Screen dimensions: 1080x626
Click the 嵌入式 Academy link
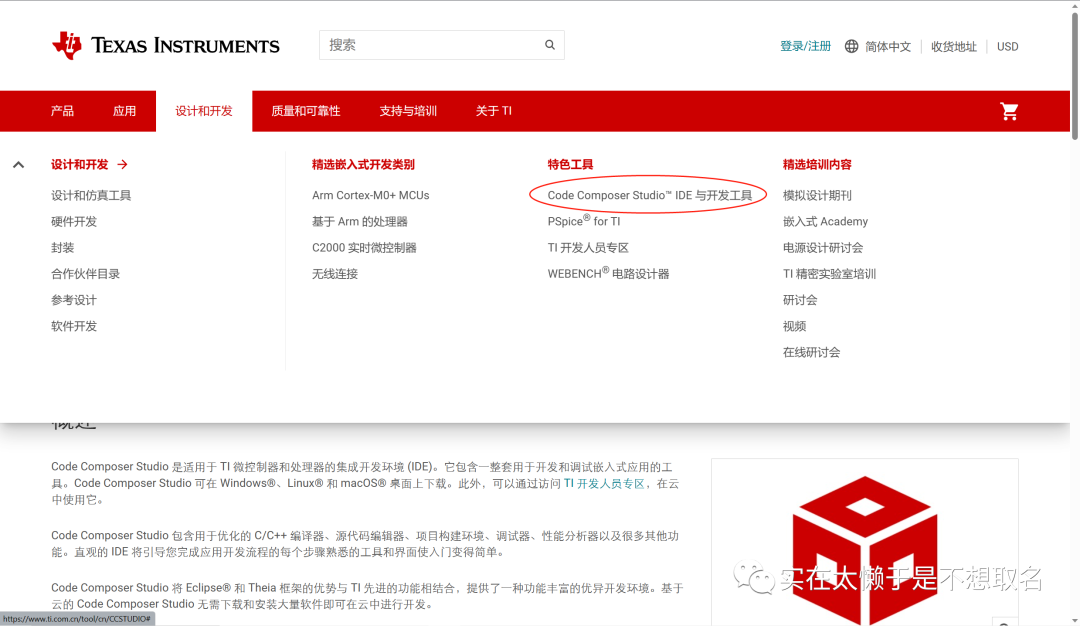tap(825, 222)
